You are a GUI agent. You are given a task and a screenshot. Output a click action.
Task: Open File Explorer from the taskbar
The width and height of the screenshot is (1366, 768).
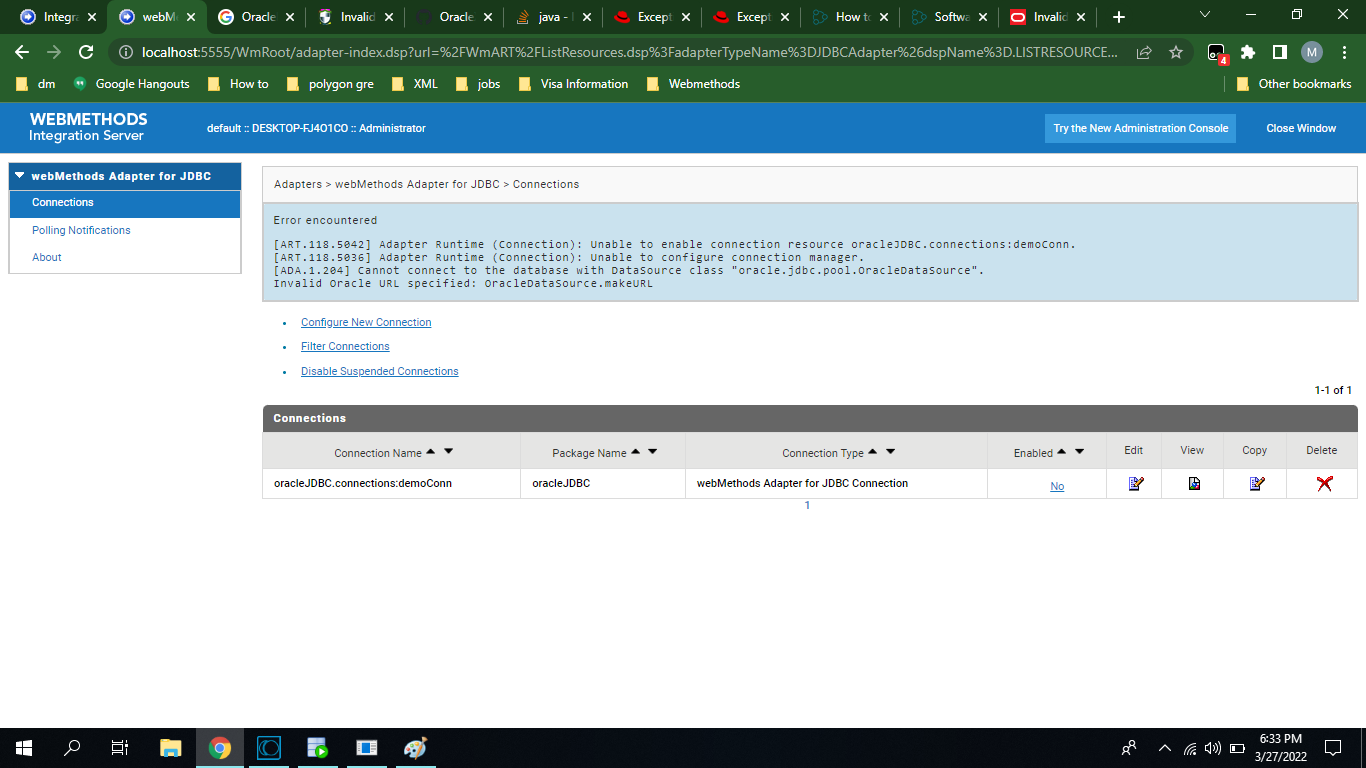tap(171, 748)
